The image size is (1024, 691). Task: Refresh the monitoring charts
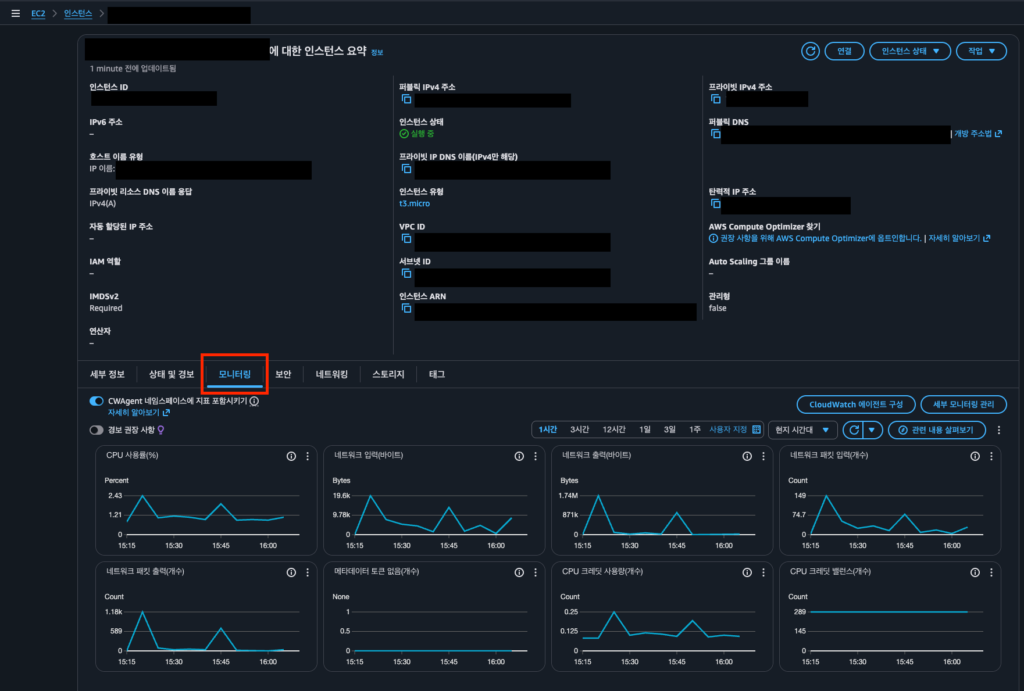tap(853, 430)
